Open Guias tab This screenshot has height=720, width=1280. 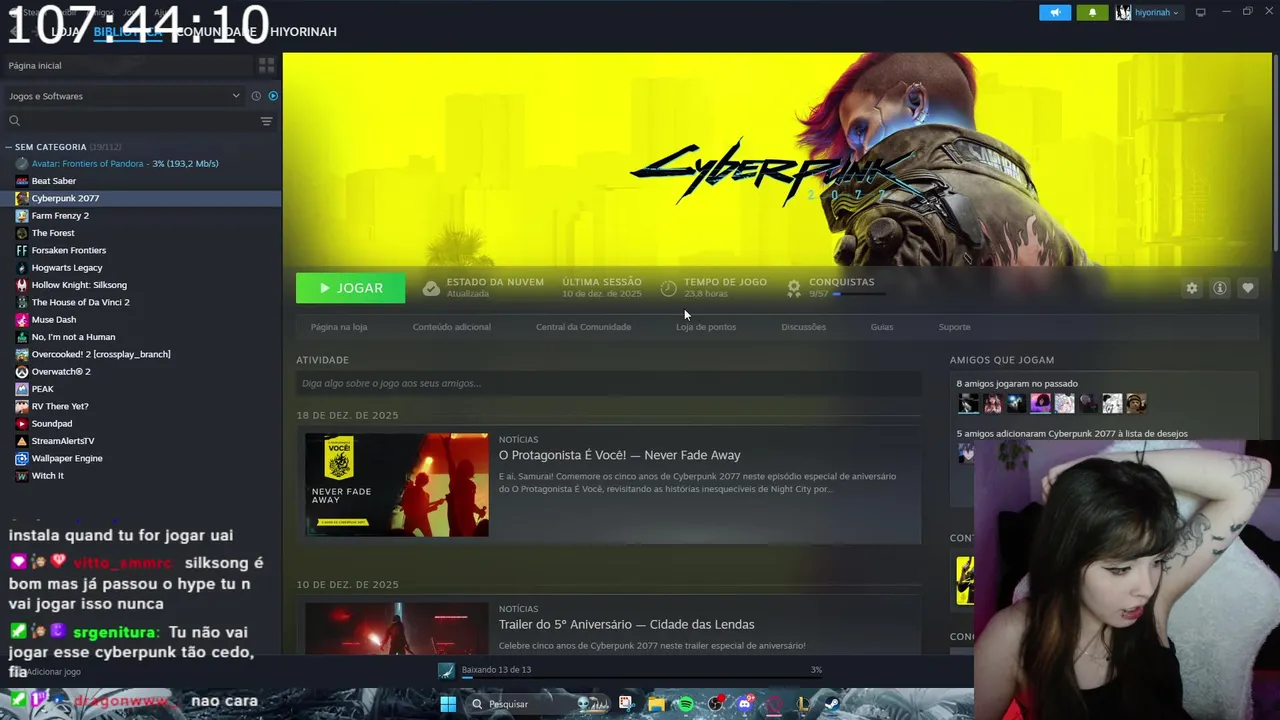coord(882,327)
